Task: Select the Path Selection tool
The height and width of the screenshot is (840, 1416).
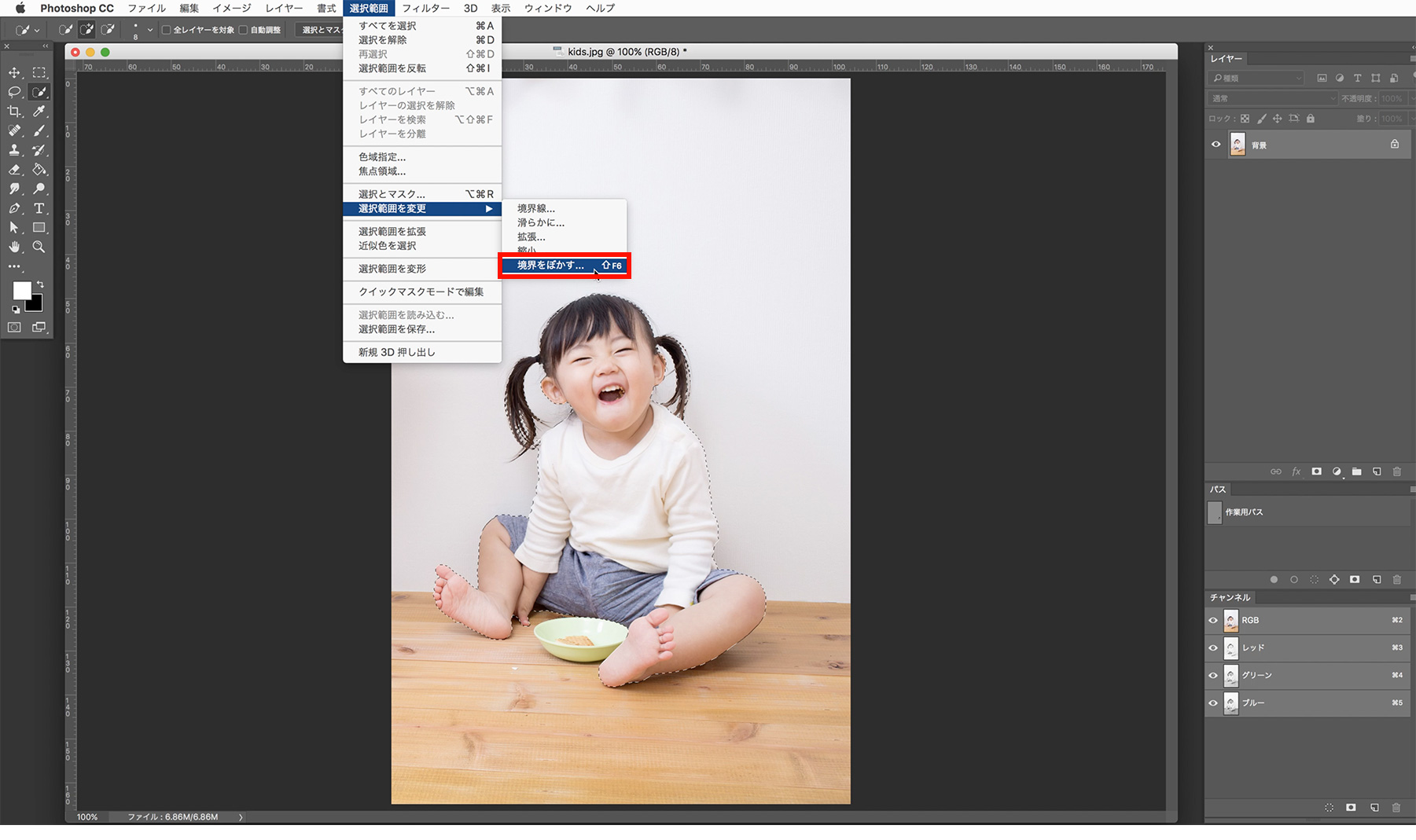Action: 14,228
